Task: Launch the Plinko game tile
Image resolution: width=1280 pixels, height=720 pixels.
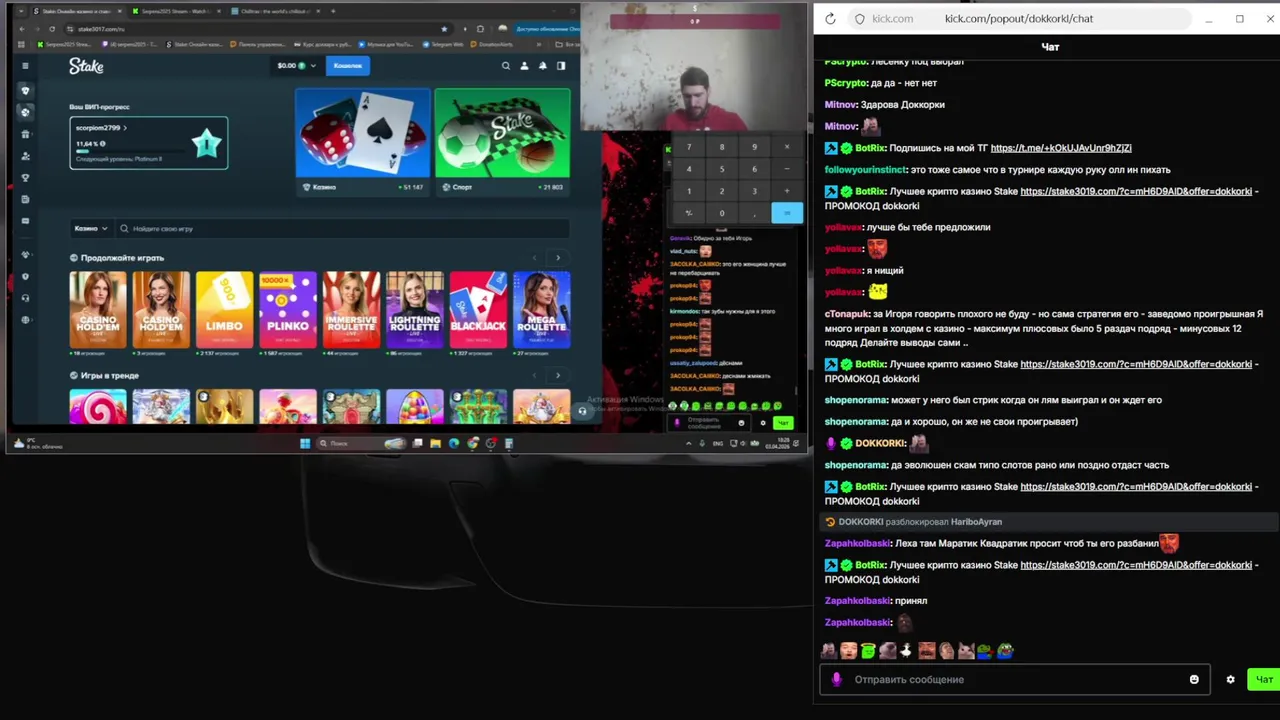Action: click(288, 310)
